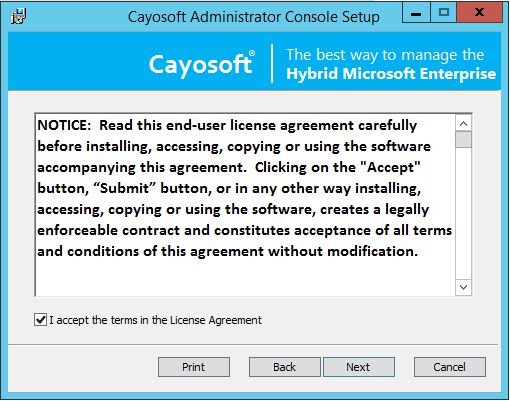Viewport: 510px width, 401px height.
Task: Close the setup with red X
Action: pyautogui.click(x=479, y=13)
